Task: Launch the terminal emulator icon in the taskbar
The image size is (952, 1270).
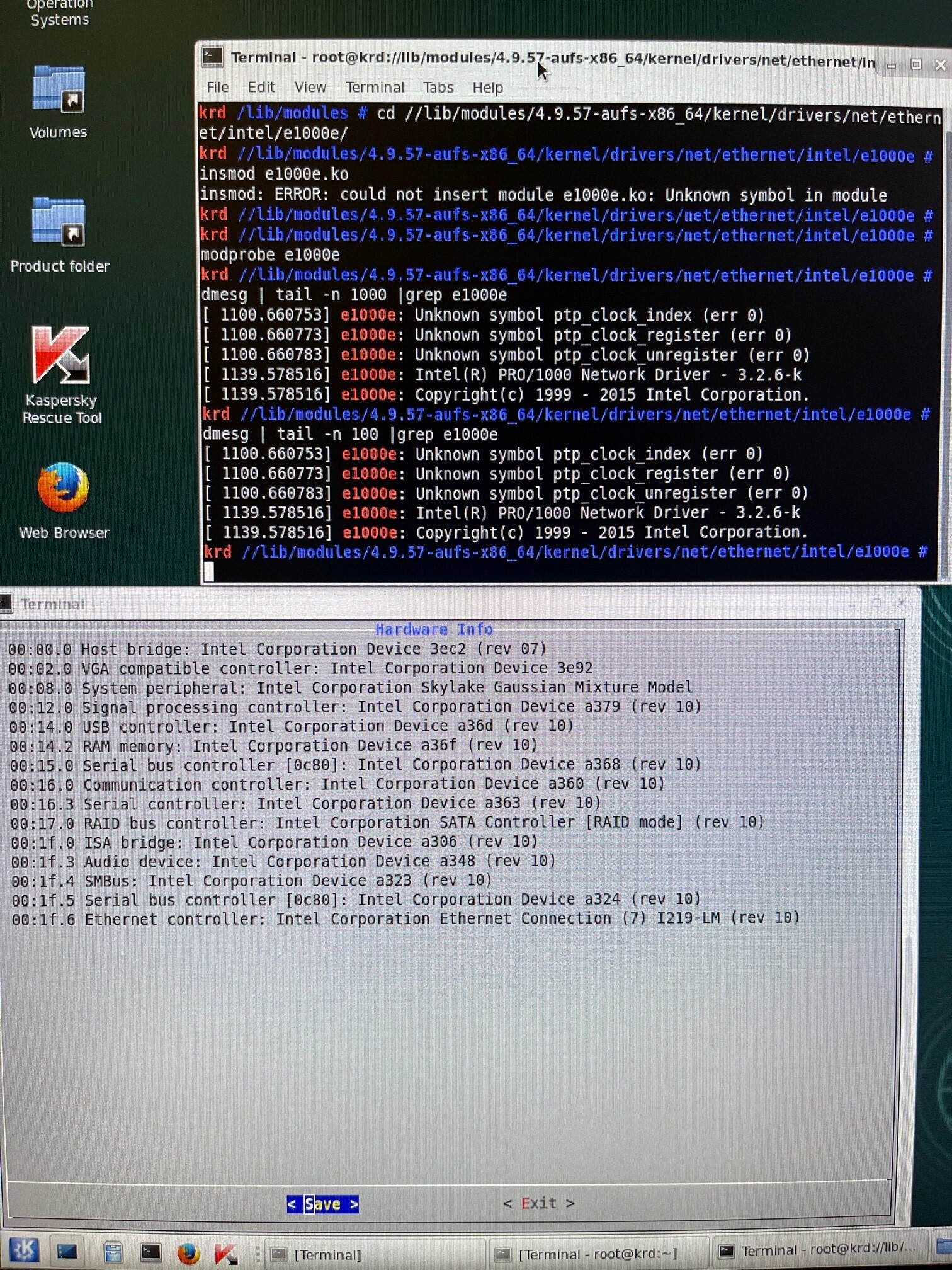Action: pos(150,1252)
